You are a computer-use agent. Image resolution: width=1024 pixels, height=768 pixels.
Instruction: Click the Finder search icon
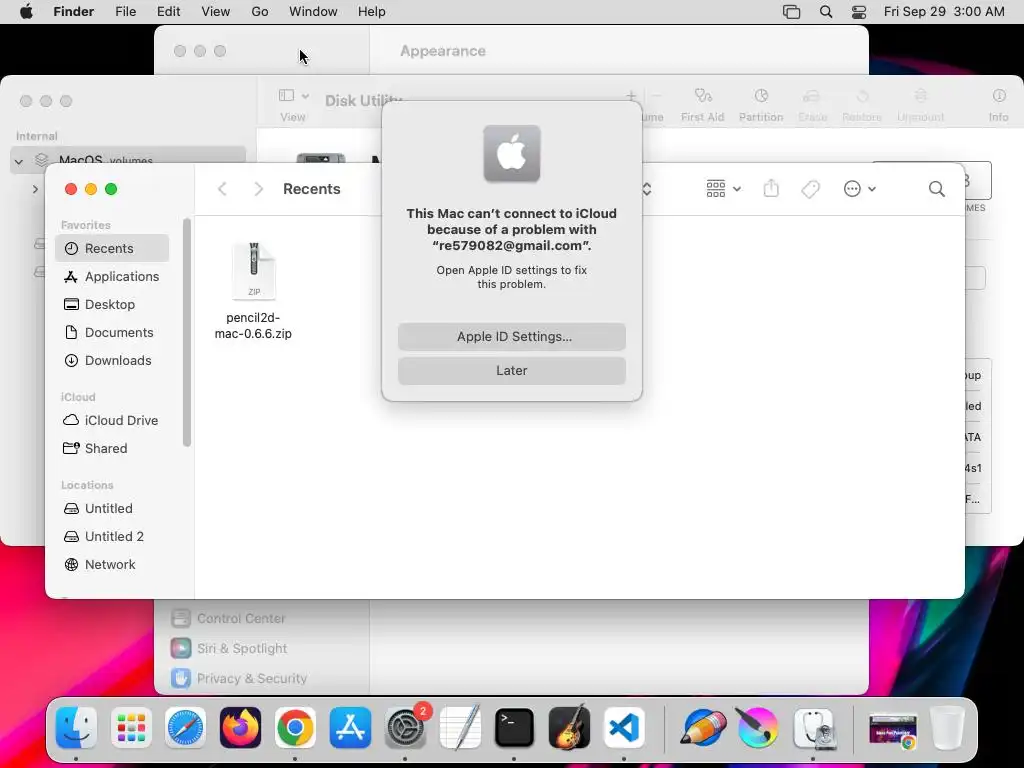[x=936, y=189]
